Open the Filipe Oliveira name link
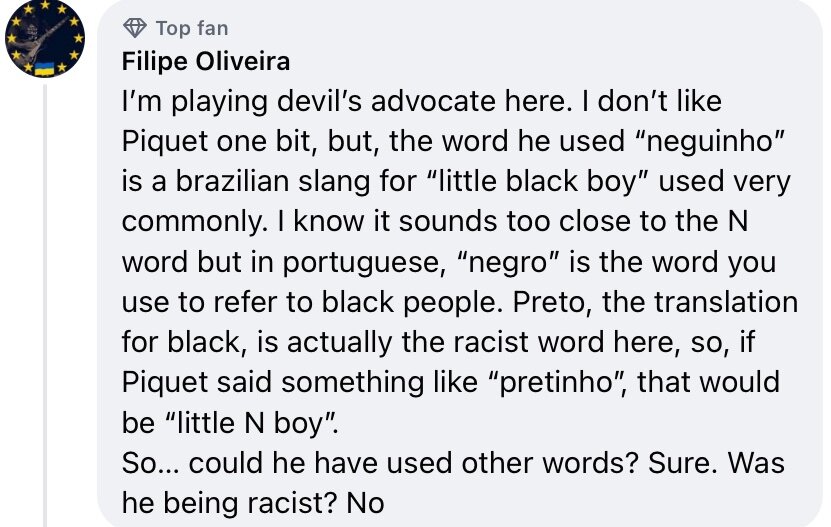This screenshot has height=527, width=831. [206, 61]
